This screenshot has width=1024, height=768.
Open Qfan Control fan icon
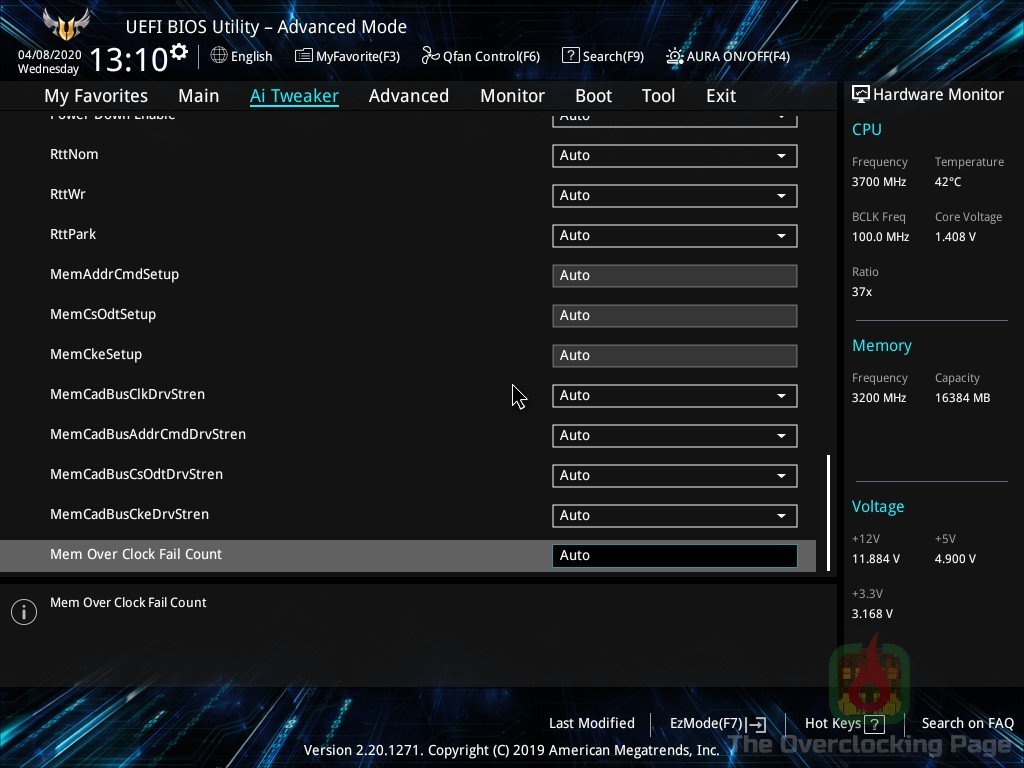coord(430,56)
